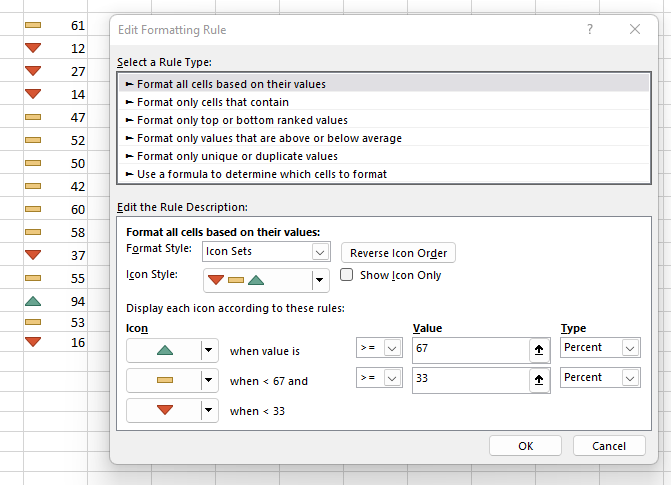This screenshot has width=671, height=485.
Task: Select 'Format only top or bottom ranked values'
Action: (384, 120)
